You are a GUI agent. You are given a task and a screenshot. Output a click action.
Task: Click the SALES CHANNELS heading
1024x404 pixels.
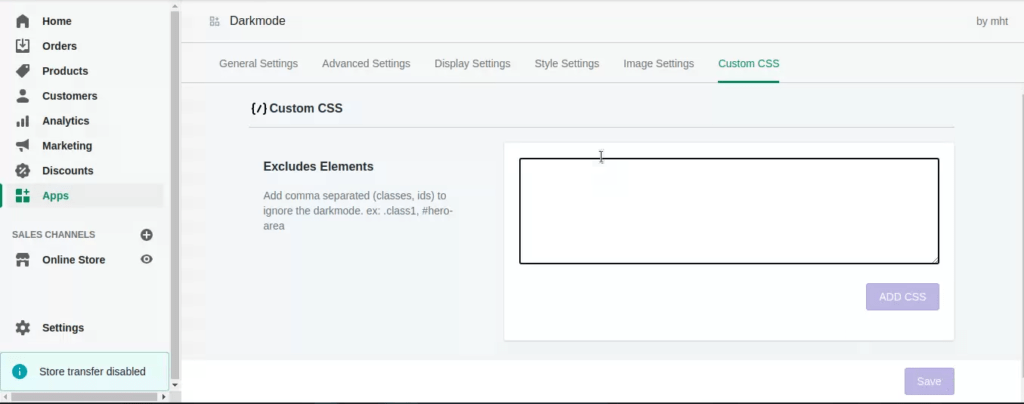point(54,234)
